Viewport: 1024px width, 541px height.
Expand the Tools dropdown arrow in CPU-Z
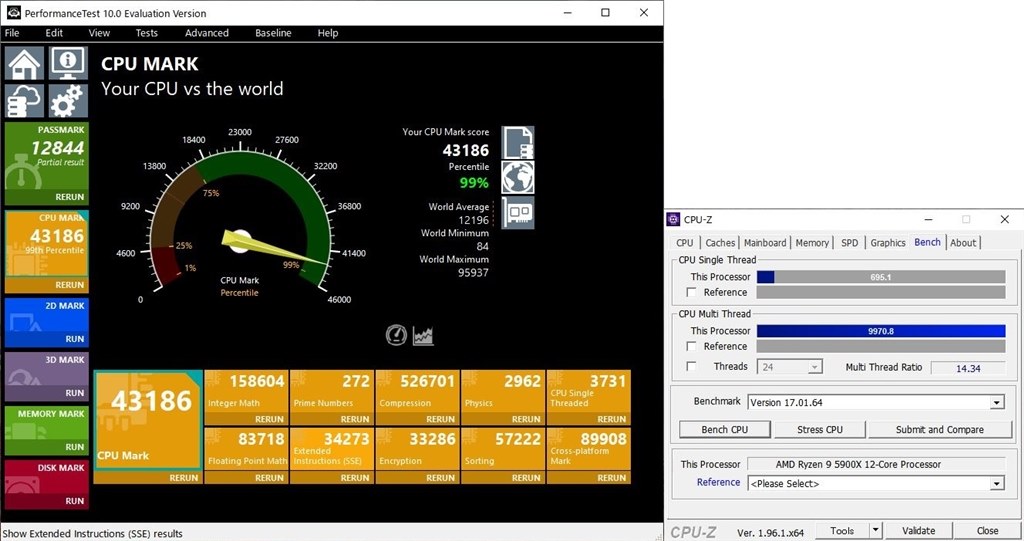[876, 531]
